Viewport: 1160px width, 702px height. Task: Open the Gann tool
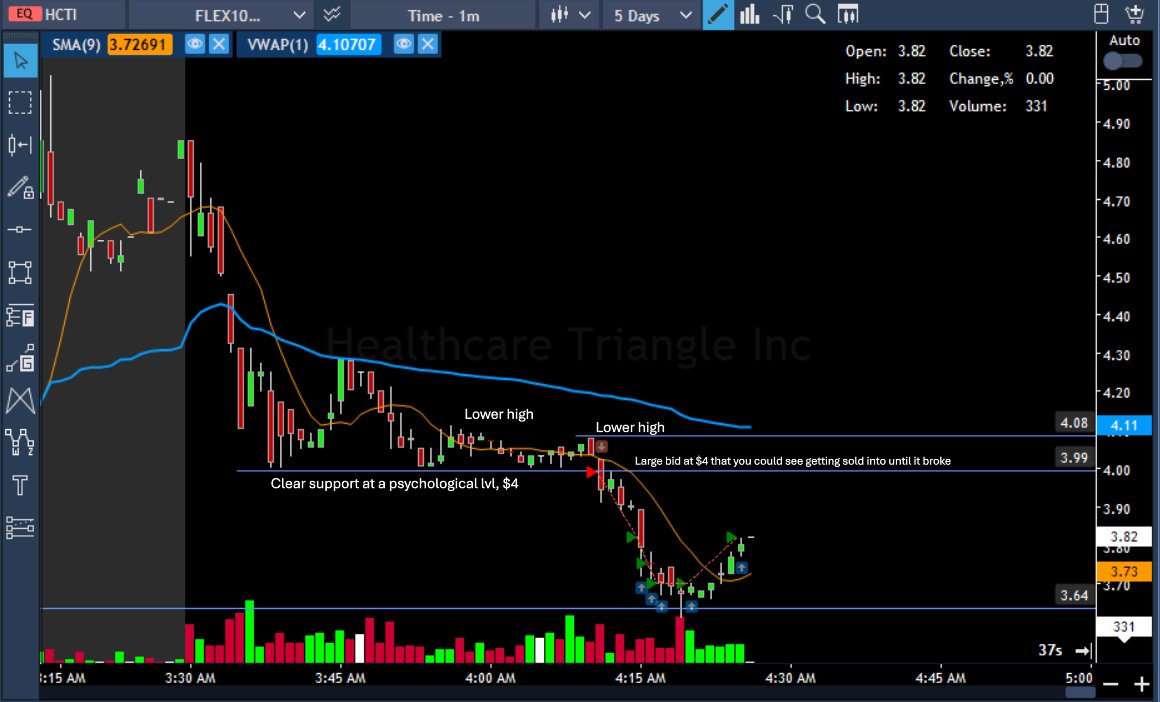coord(20,359)
